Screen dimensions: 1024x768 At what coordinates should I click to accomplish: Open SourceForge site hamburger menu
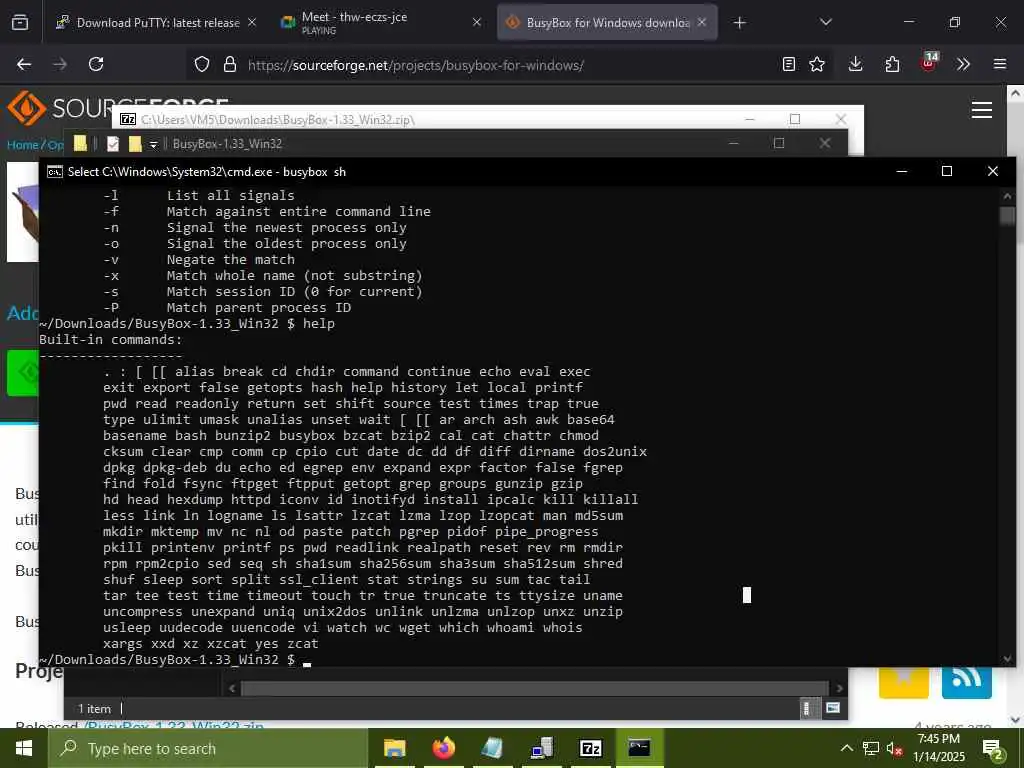pyautogui.click(x=982, y=110)
